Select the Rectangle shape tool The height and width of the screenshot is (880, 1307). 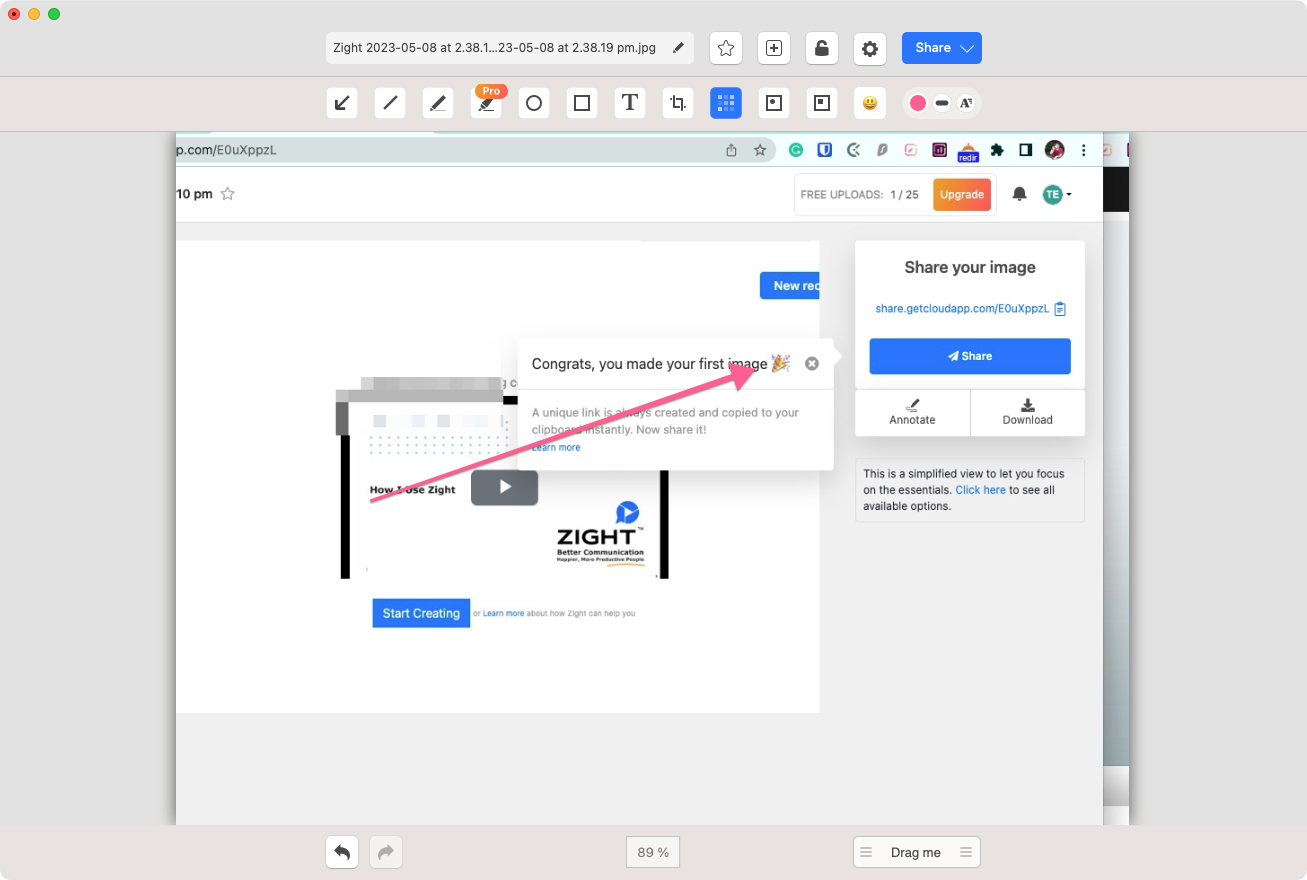click(582, 102)
